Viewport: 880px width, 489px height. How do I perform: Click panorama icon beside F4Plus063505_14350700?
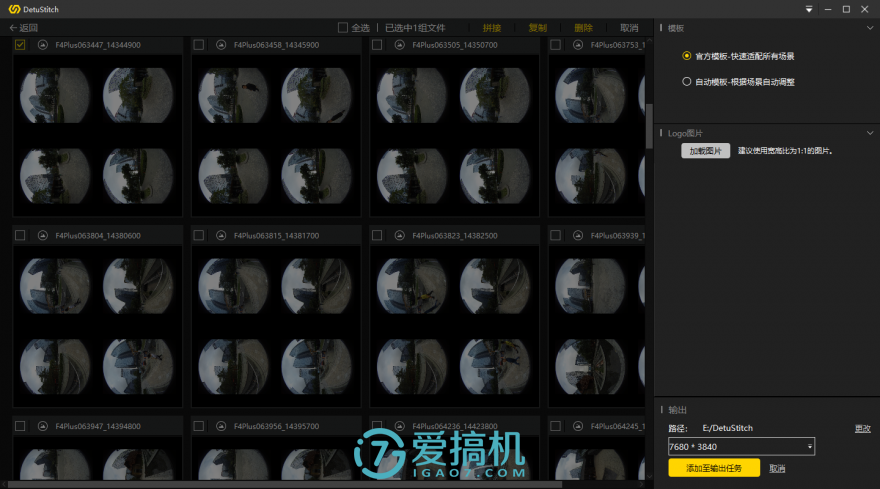pos(400,45)
